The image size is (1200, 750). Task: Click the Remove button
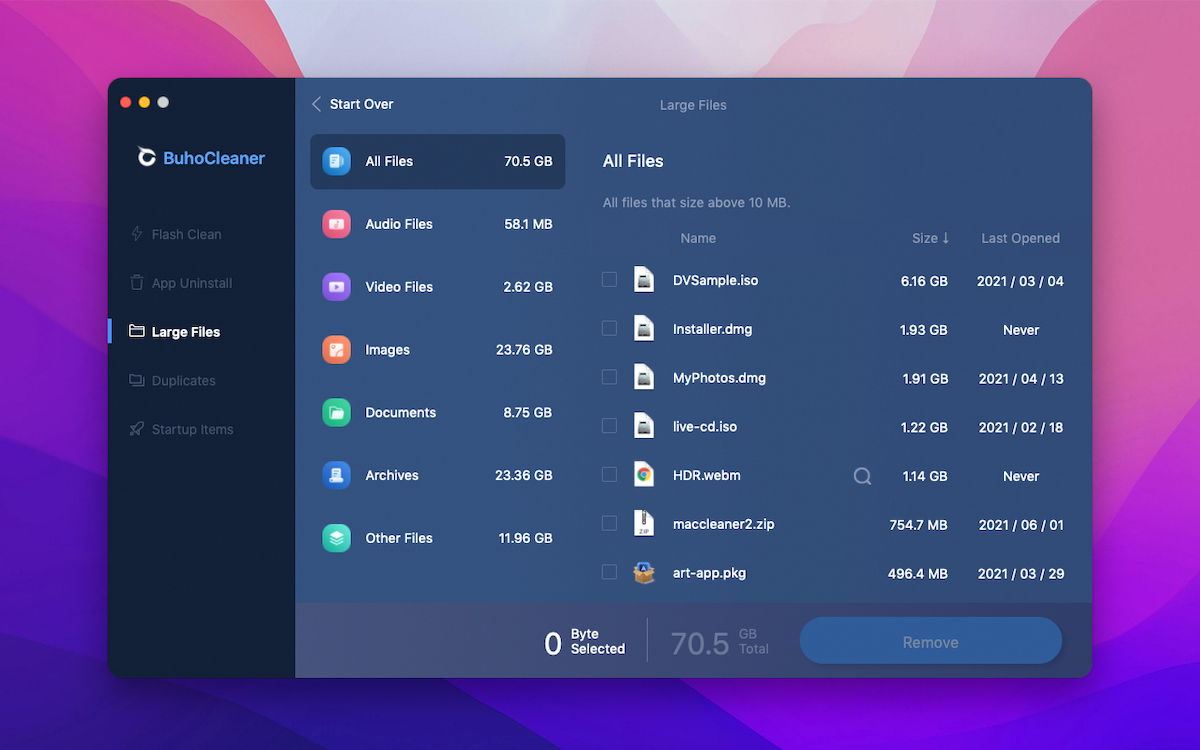930,641
